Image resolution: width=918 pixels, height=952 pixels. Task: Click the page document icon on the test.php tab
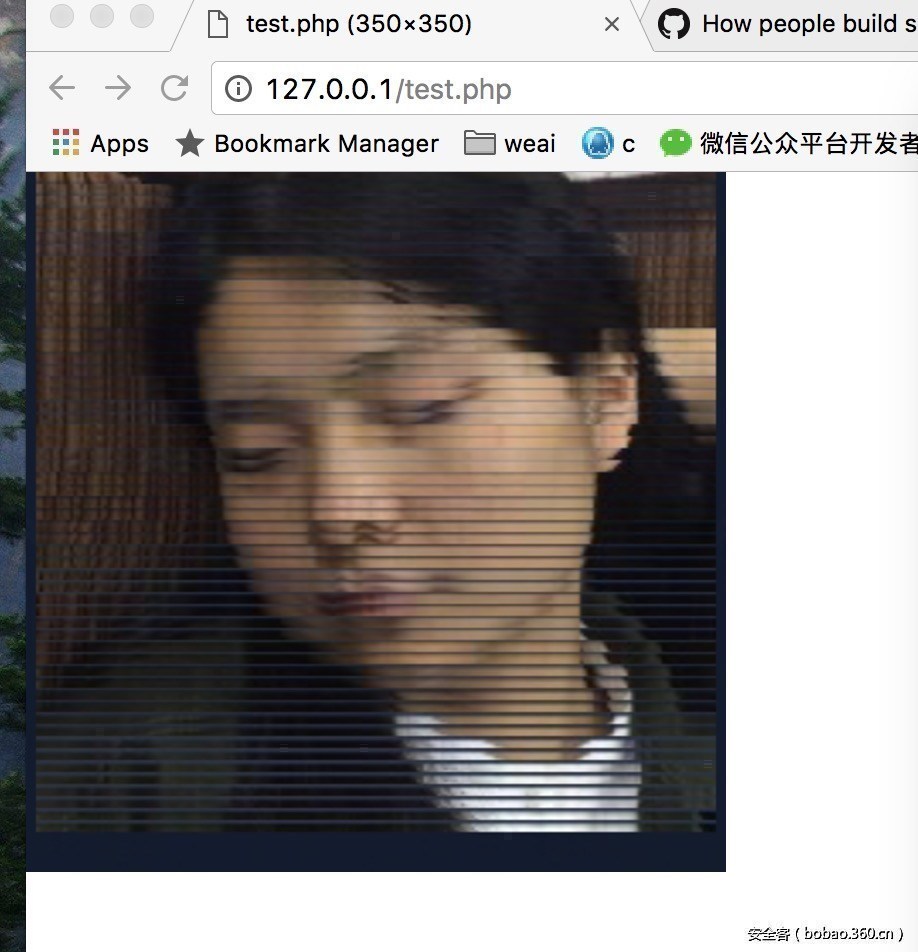point(218,24)
